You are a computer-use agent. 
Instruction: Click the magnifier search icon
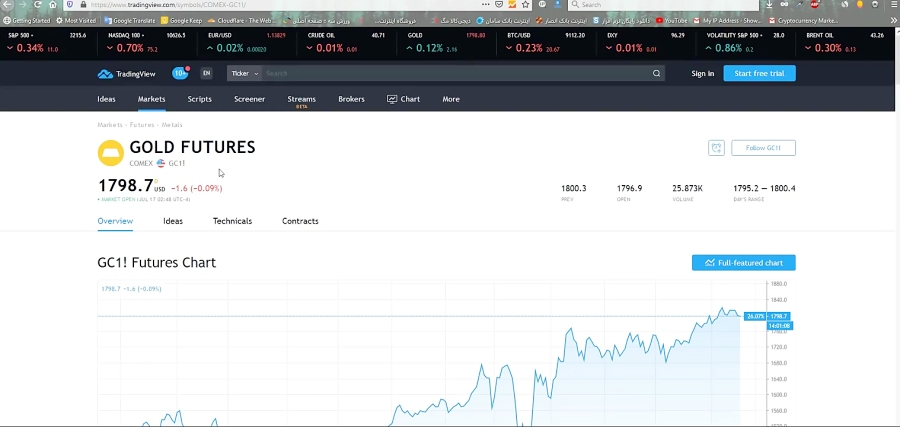click(657, 73)
